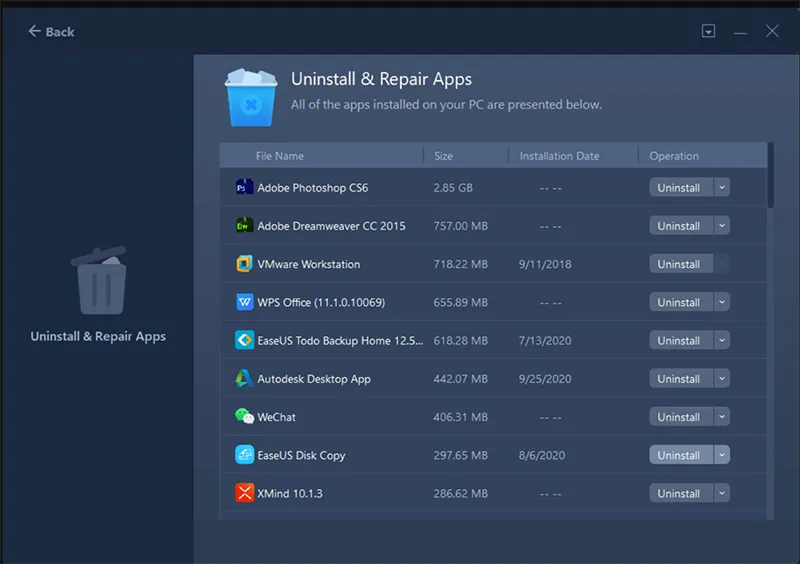Select the WPS Office (11.1.0.10069) name
800x564 pixels.
[321, 303]
